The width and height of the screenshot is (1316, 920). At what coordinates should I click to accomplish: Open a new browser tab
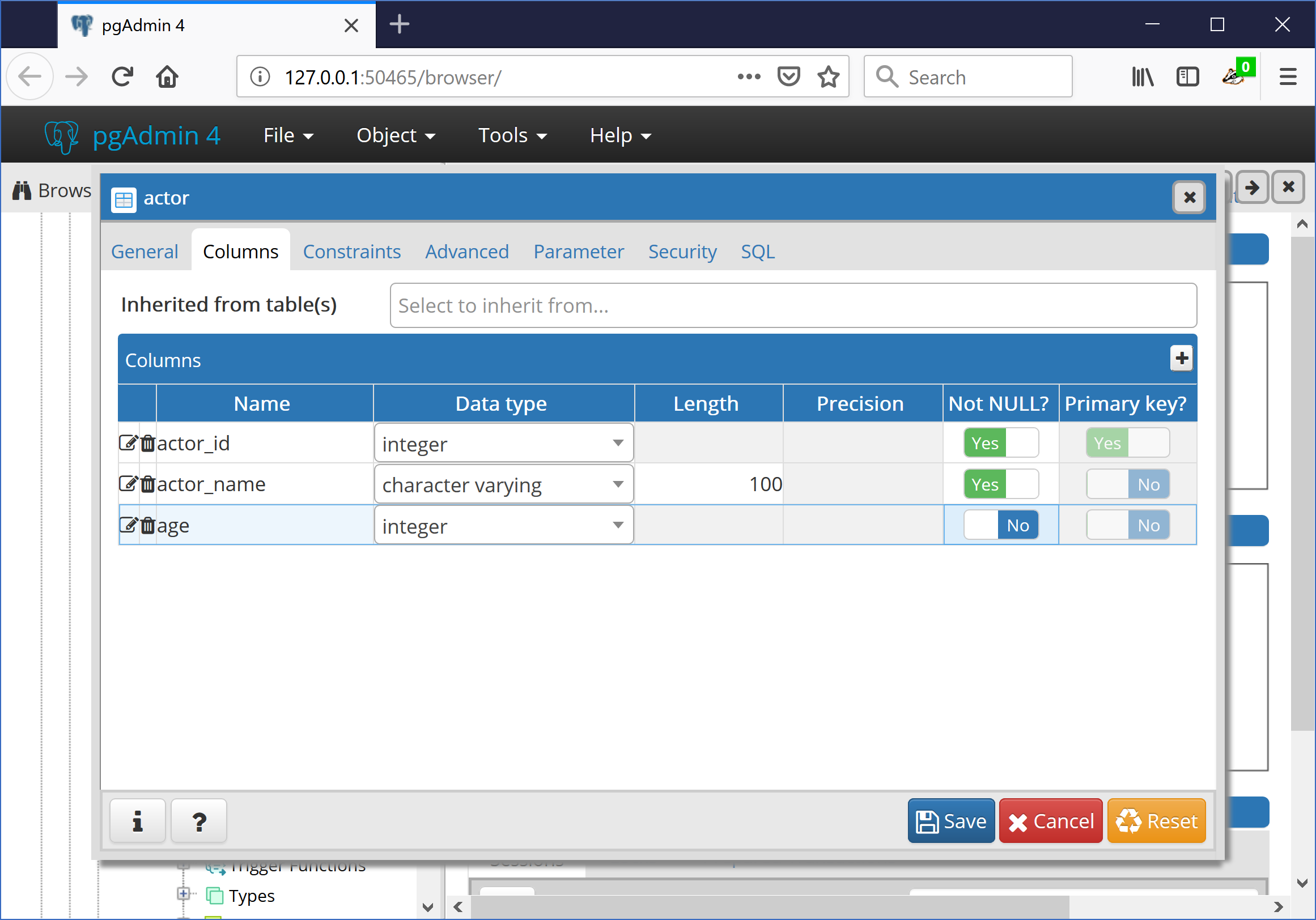pos(399,24)
